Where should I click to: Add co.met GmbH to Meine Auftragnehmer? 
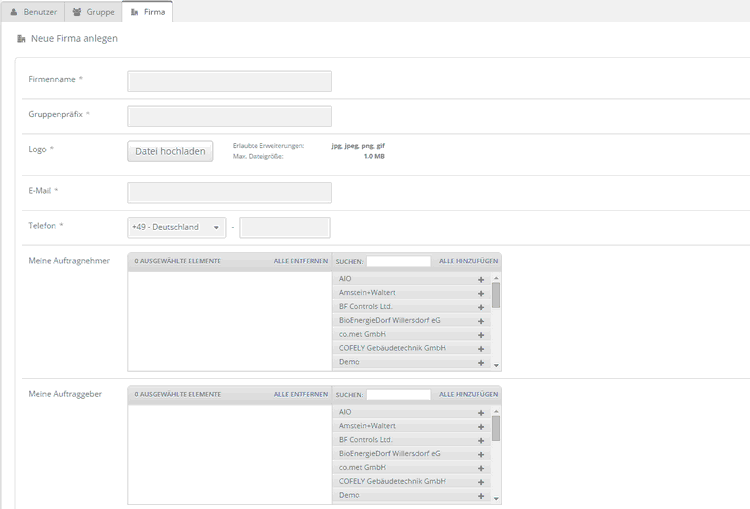[481, 335]
